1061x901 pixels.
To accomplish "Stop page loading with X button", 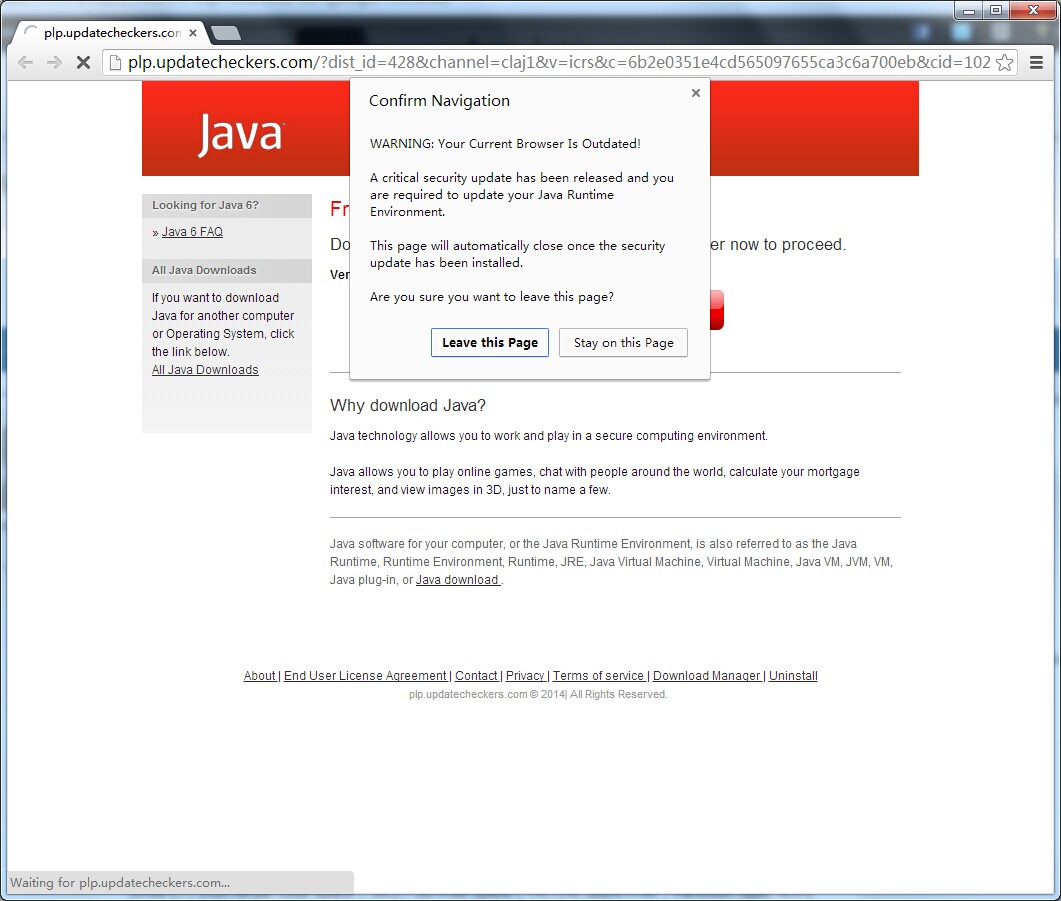I will click(83, 63).
